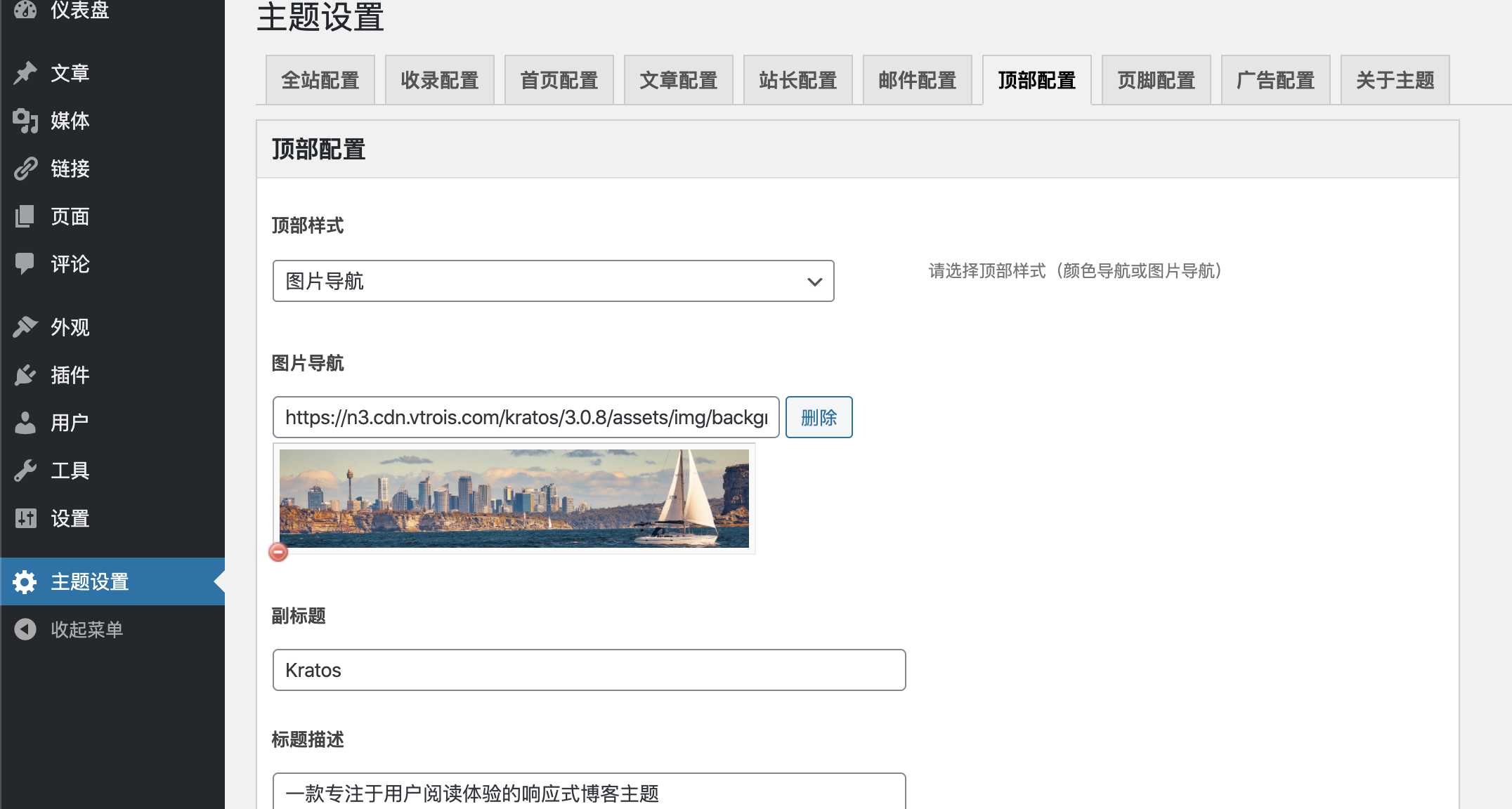Remove the header image via red minus toggle
The image size is (1512, 809).
[278, 553]
